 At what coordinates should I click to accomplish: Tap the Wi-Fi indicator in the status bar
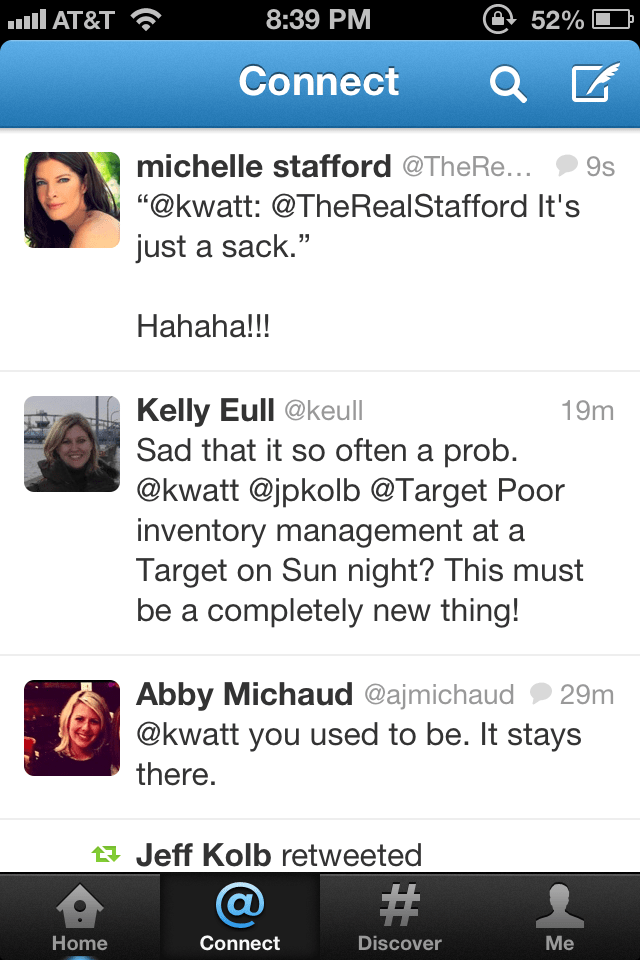click(x=146, y=16)
